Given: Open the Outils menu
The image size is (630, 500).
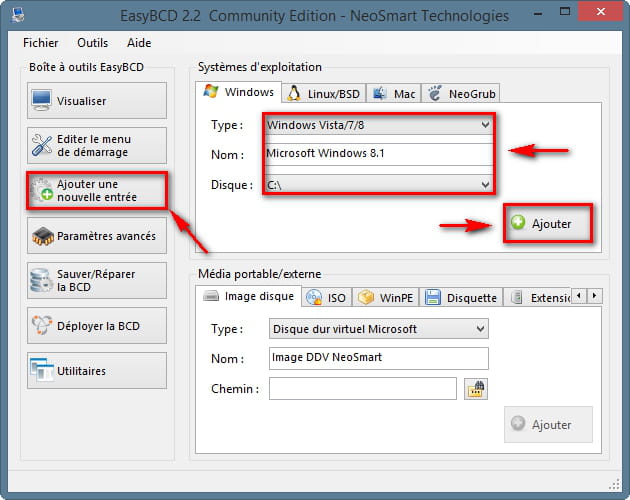Looking at the screenshot, I should click(x=92, y=43).
